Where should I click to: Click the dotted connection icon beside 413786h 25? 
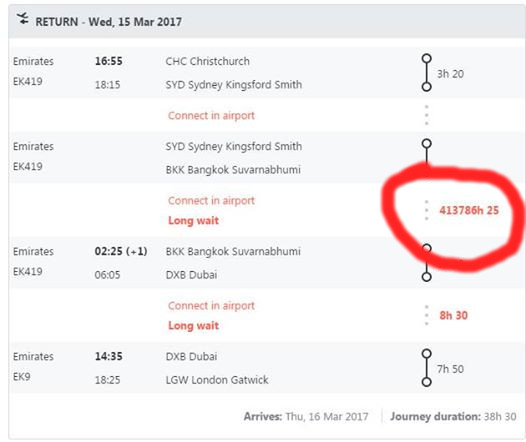tap(426, 210)
